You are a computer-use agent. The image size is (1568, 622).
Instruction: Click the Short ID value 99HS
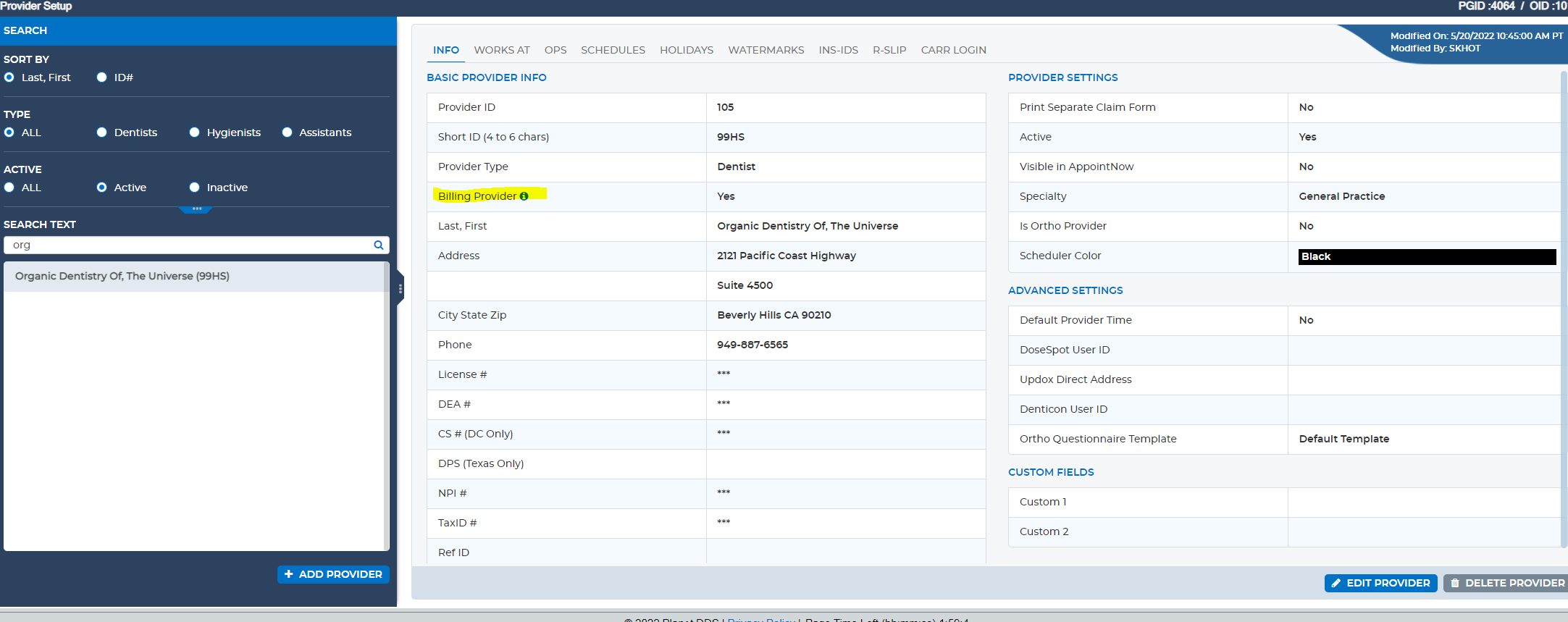point(731,137)
